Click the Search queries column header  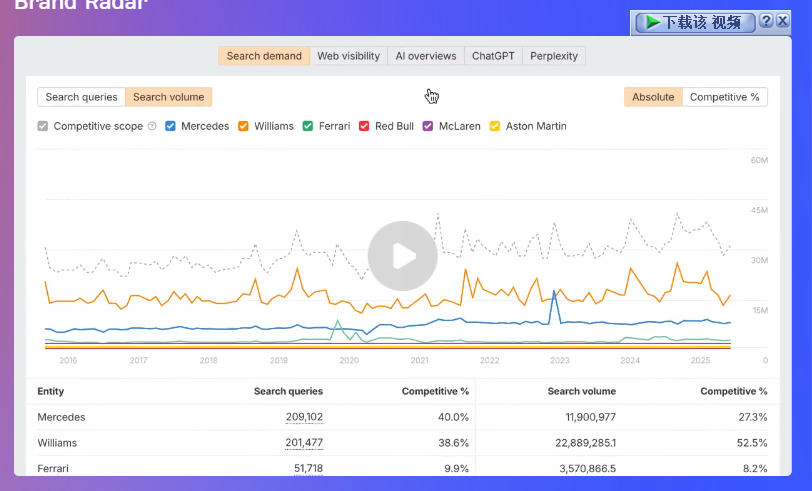point(288,391)
